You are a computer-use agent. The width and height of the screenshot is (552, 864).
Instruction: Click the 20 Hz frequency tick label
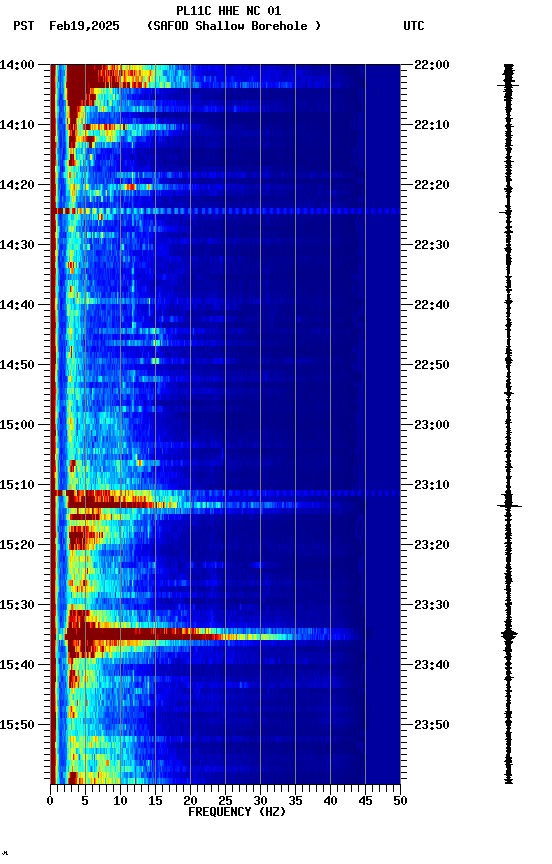[x=190, y=801]
